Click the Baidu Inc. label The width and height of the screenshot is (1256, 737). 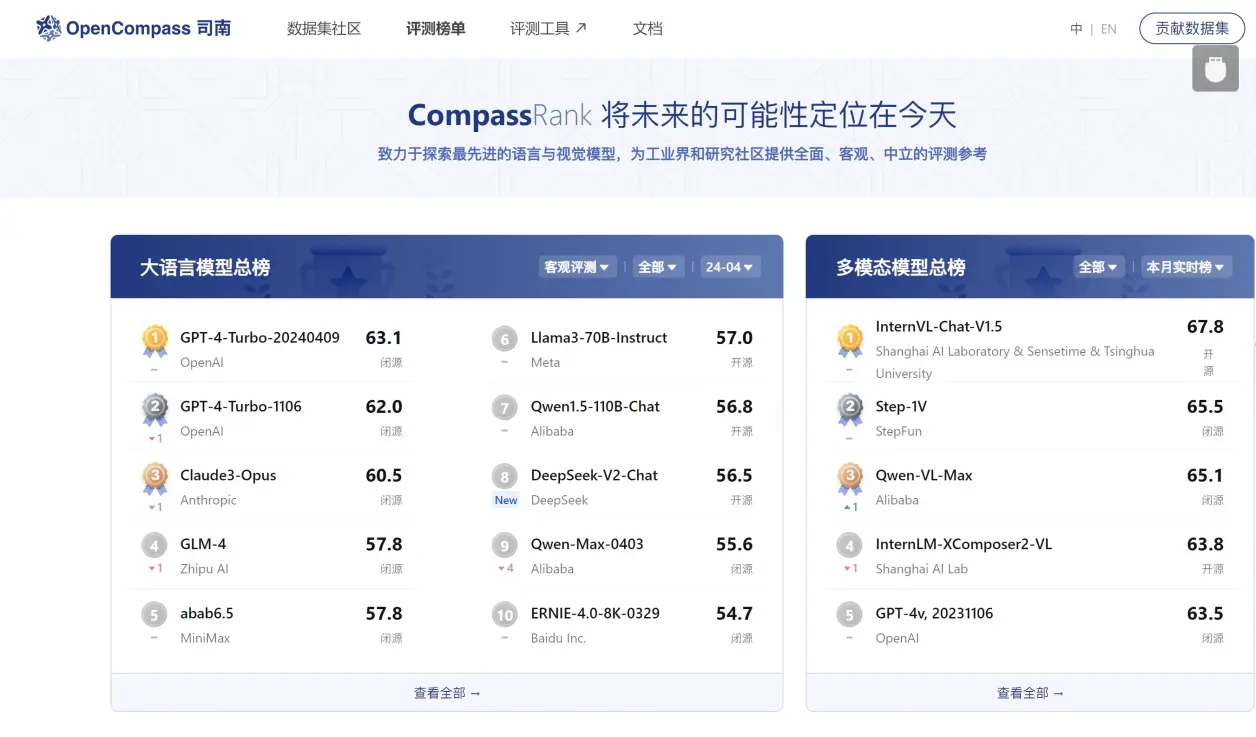click(559, 638)
